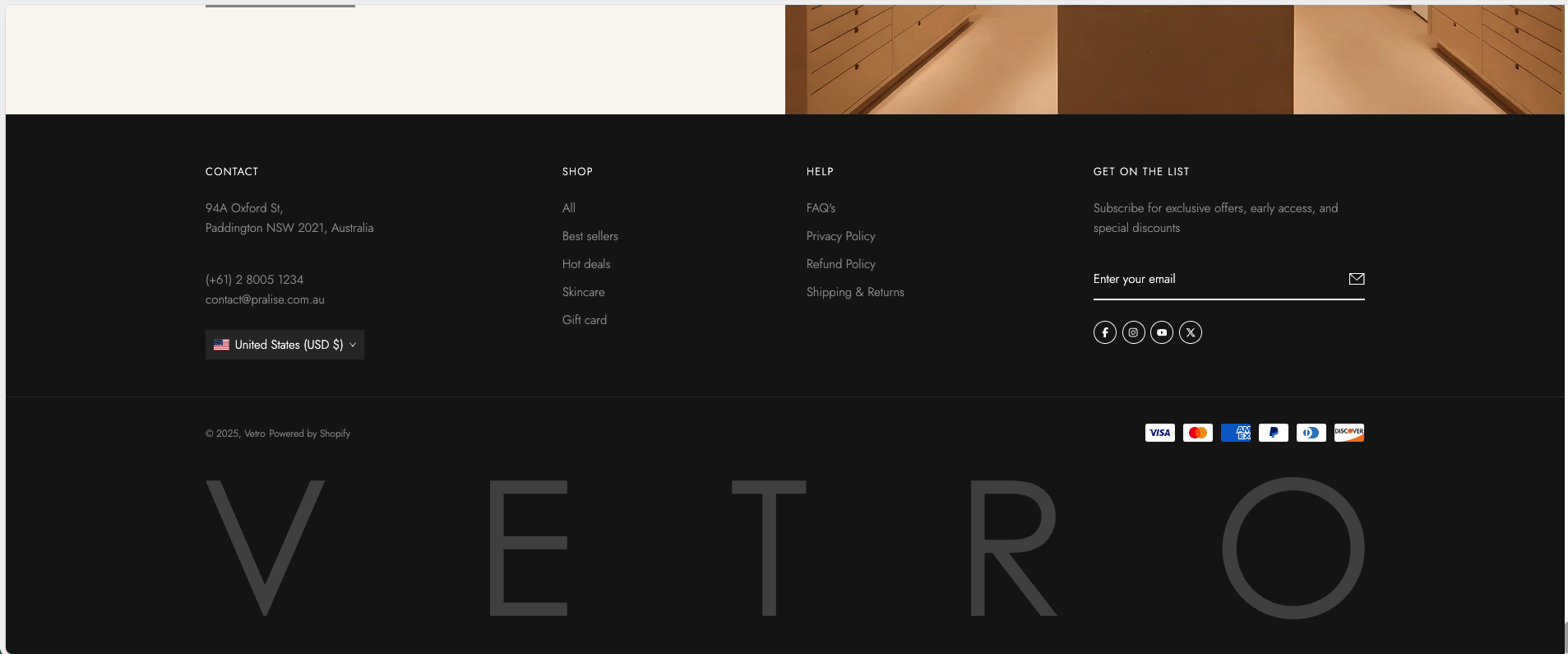Open the YouTube social icon
The image size is (1568, 654).
point(1162,332)
